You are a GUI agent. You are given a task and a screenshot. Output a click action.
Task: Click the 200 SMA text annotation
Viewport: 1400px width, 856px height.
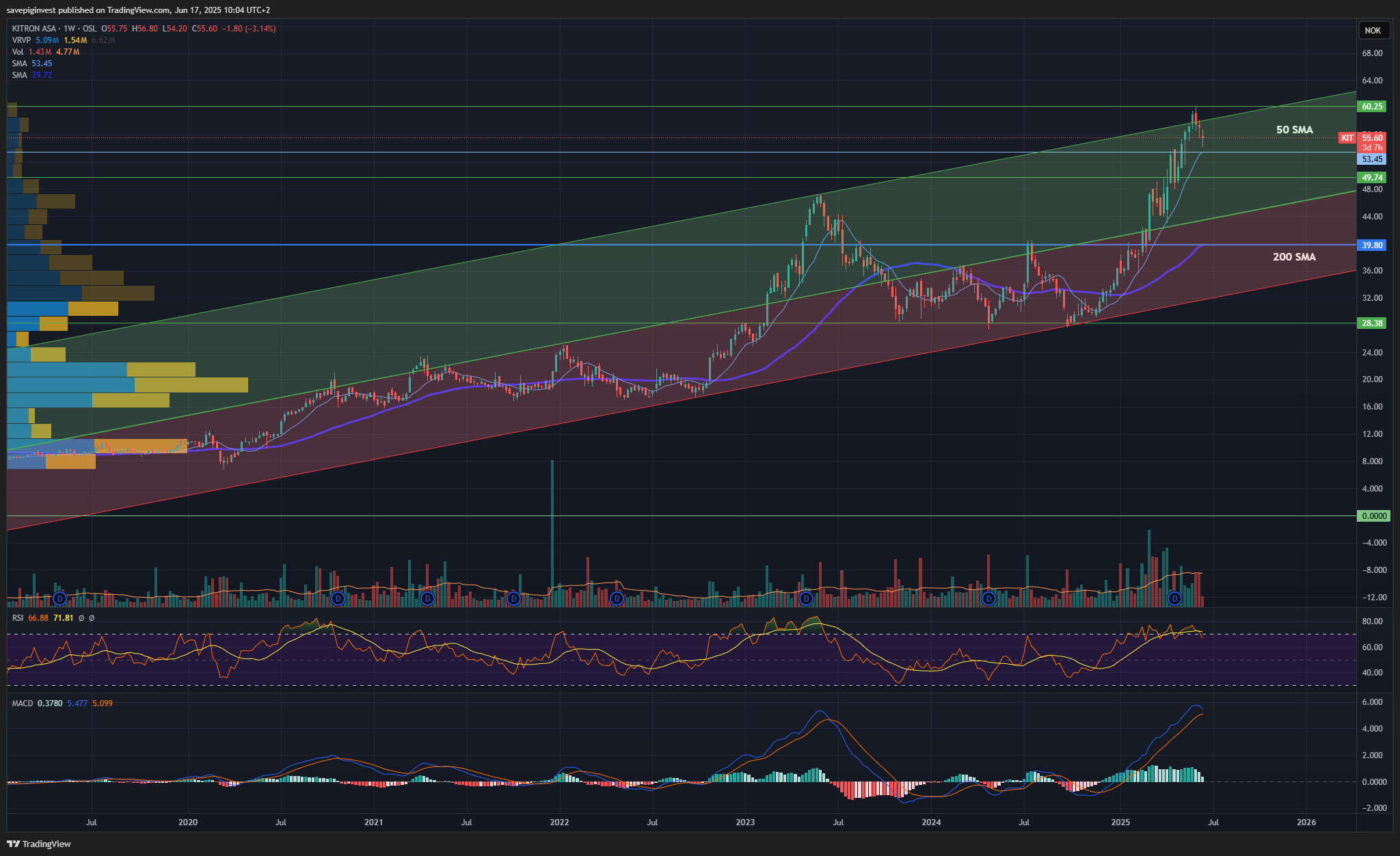[1294, 257]
